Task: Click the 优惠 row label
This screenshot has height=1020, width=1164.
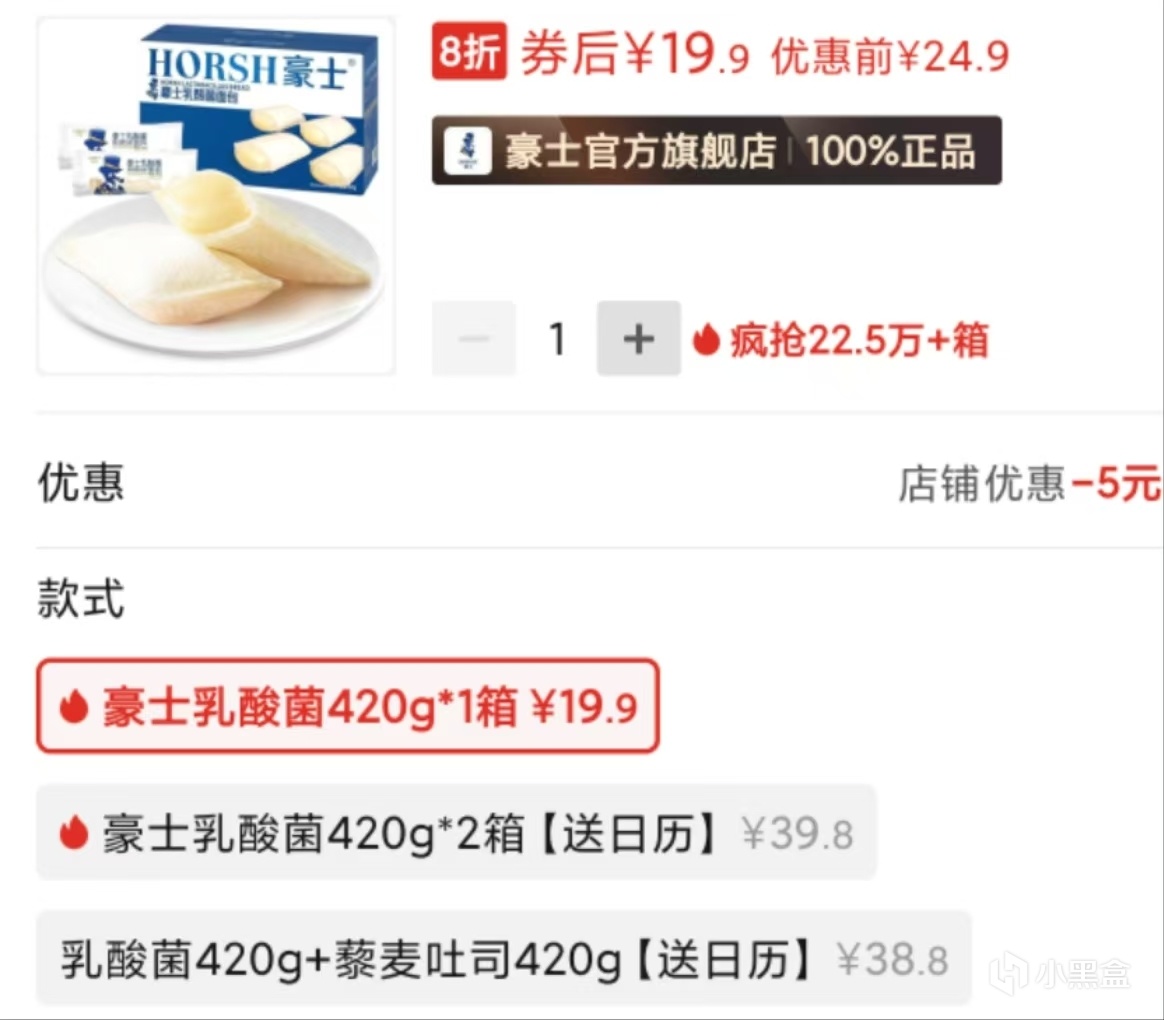Action: [81, 483]
